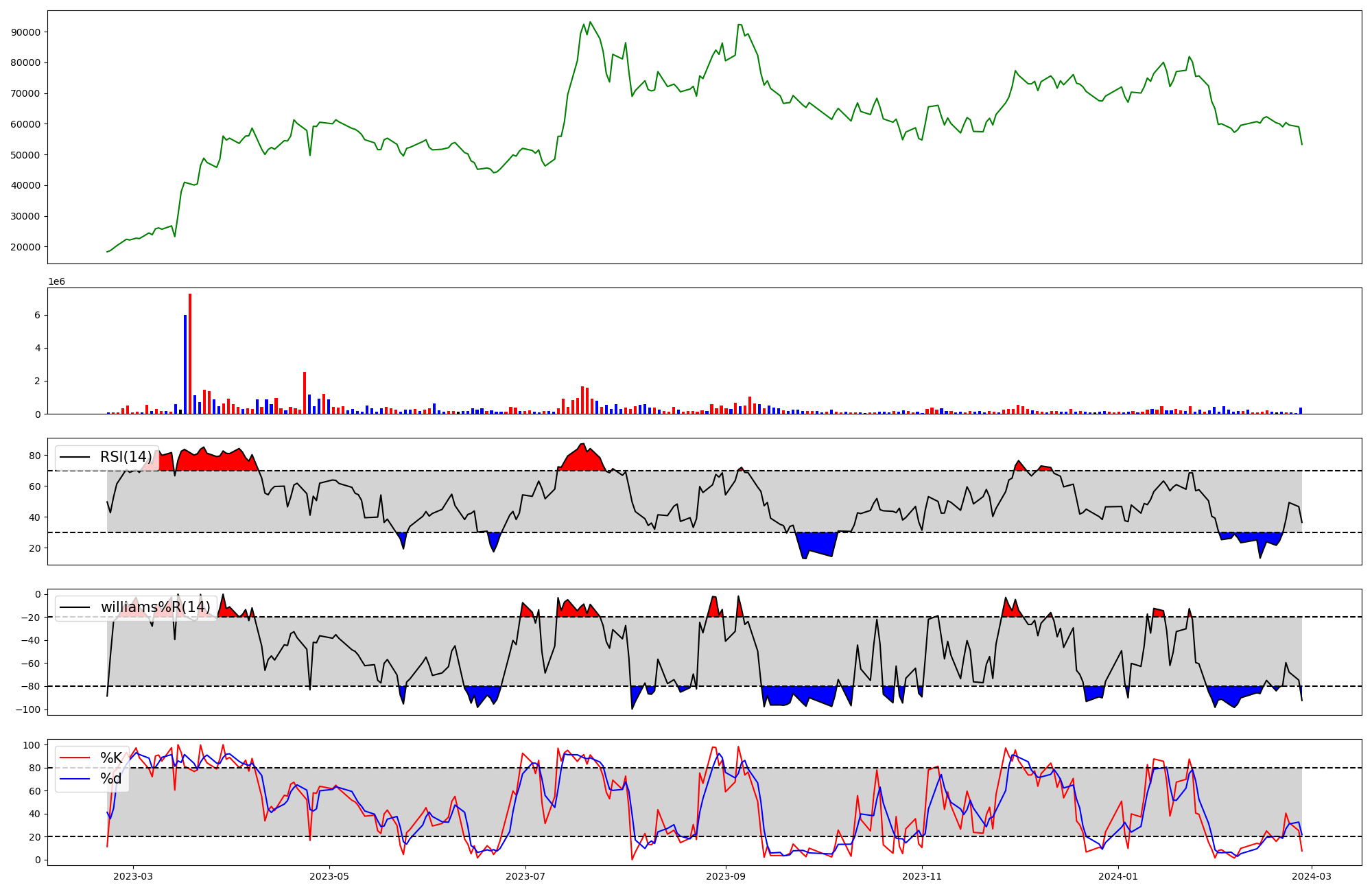The height and width of the screenshot is (892, 1372).
Task: Click the -60 Williams %R axis label
Action: tap(32, 664)
